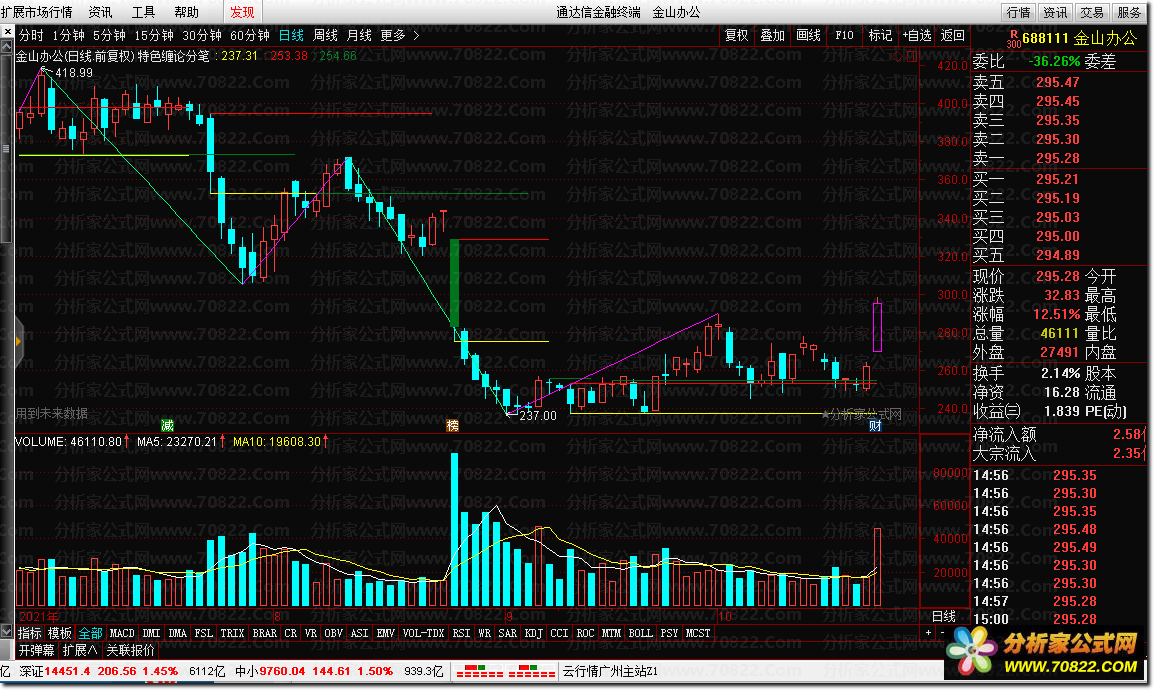Select 周线 weekly period

[x=325, y=35]
